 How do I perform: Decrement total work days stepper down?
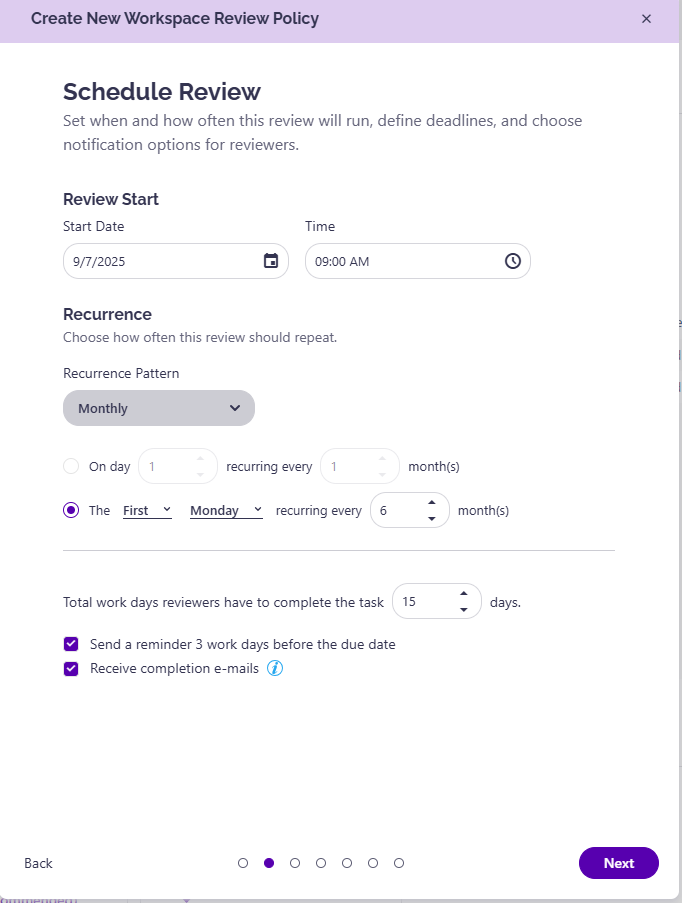coord(463,609)
